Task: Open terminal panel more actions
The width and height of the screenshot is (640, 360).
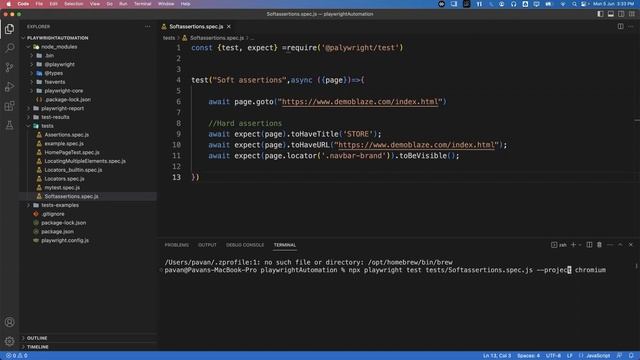Action: [610, 244]
